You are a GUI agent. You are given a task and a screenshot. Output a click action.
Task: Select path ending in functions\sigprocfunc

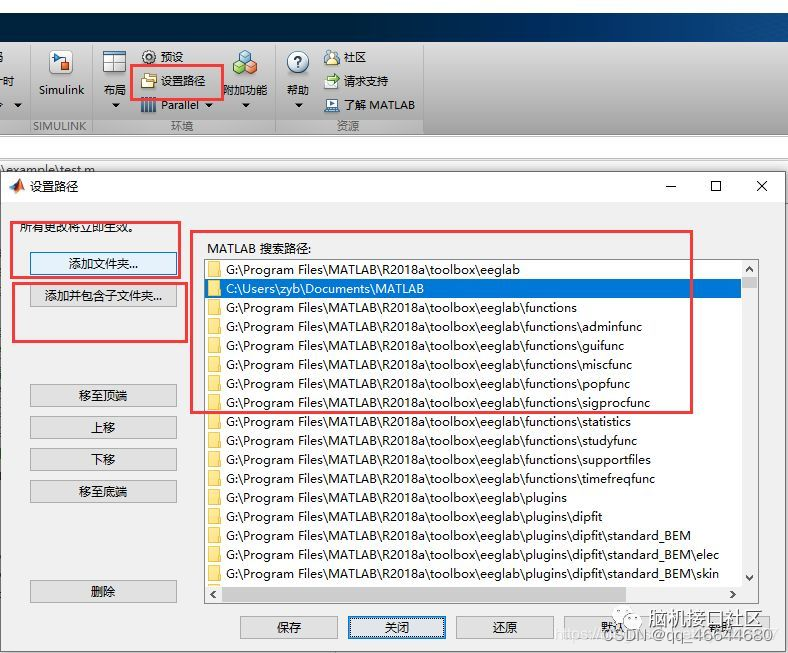click(x=473, y=403)
